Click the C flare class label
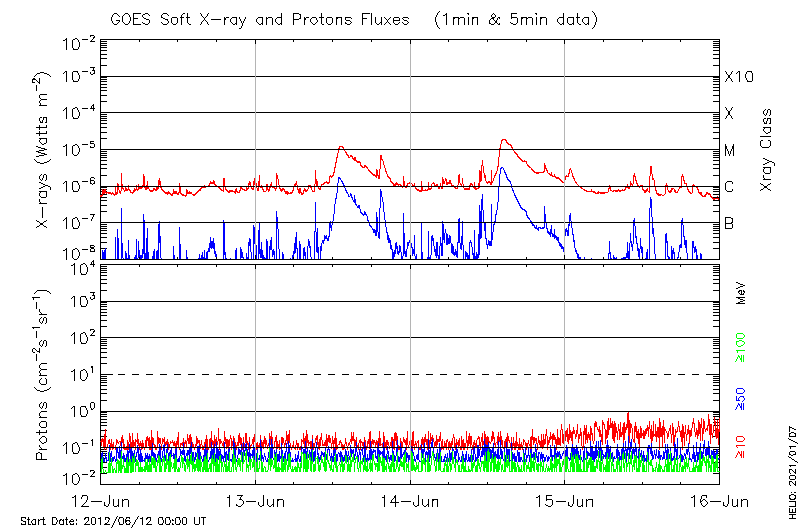This screenshot has width=800, height=530. tap(729, 187)
